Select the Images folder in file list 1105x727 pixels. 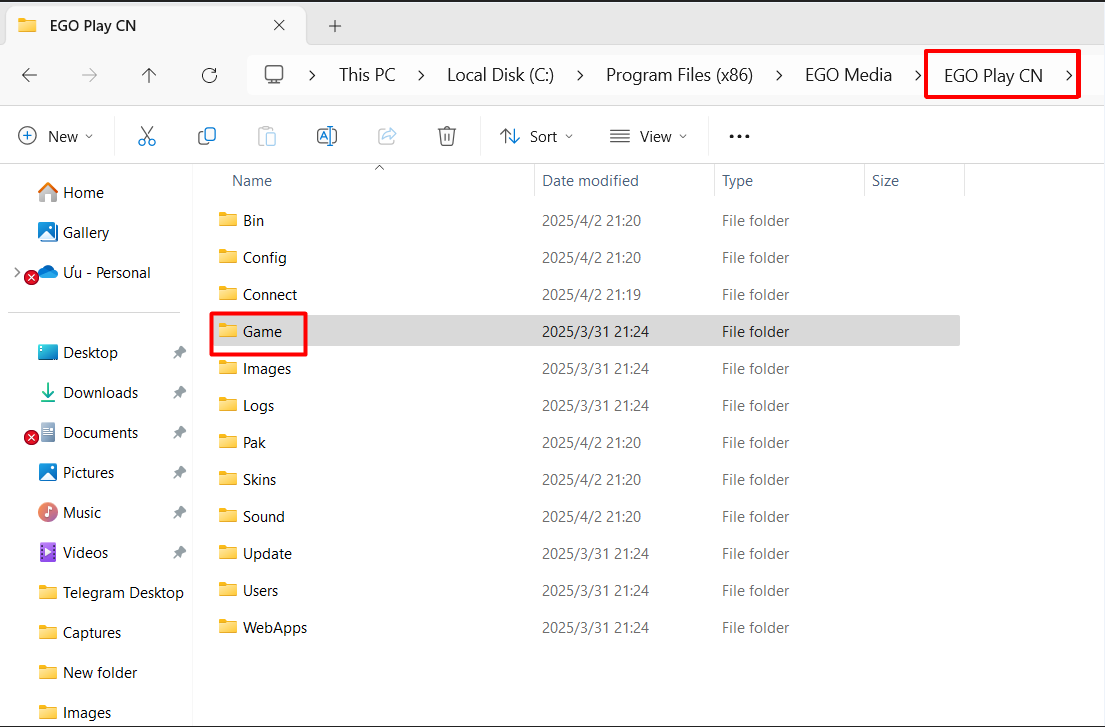[586, 368]
